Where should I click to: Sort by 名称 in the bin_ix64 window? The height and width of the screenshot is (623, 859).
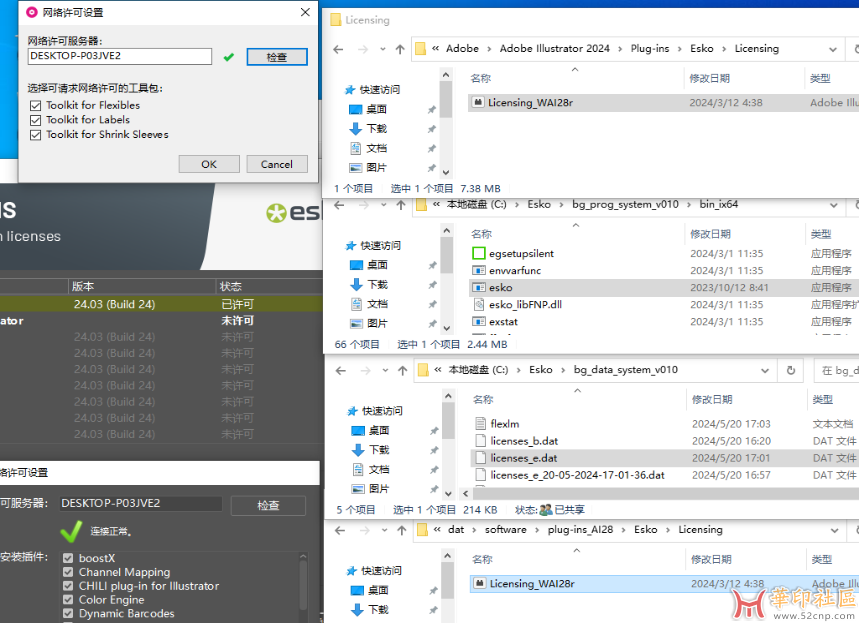[x=482, y=234]
